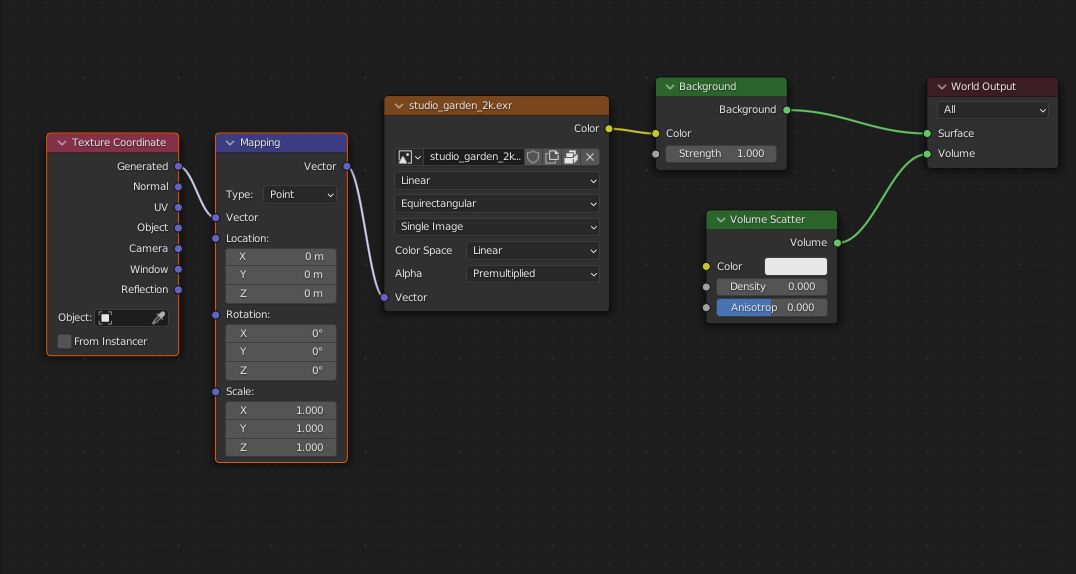
Task: Enable the From Instancer checkbox
Action: [65, 342]
